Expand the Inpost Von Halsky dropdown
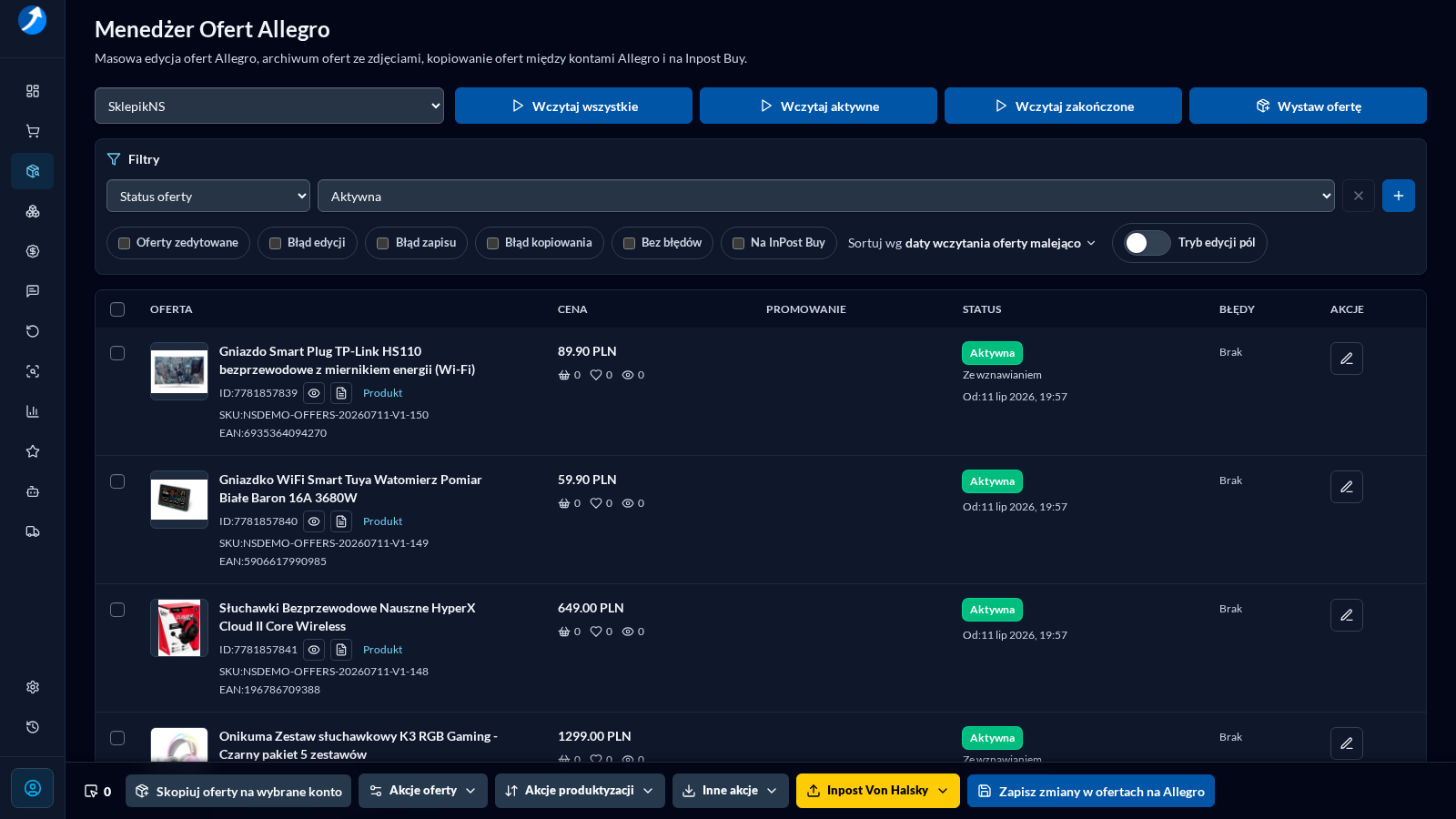 click(878, 791)
